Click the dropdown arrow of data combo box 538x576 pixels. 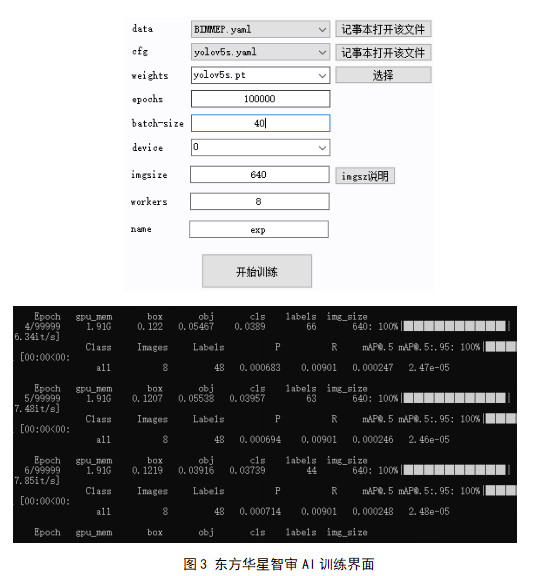point(322,30)
